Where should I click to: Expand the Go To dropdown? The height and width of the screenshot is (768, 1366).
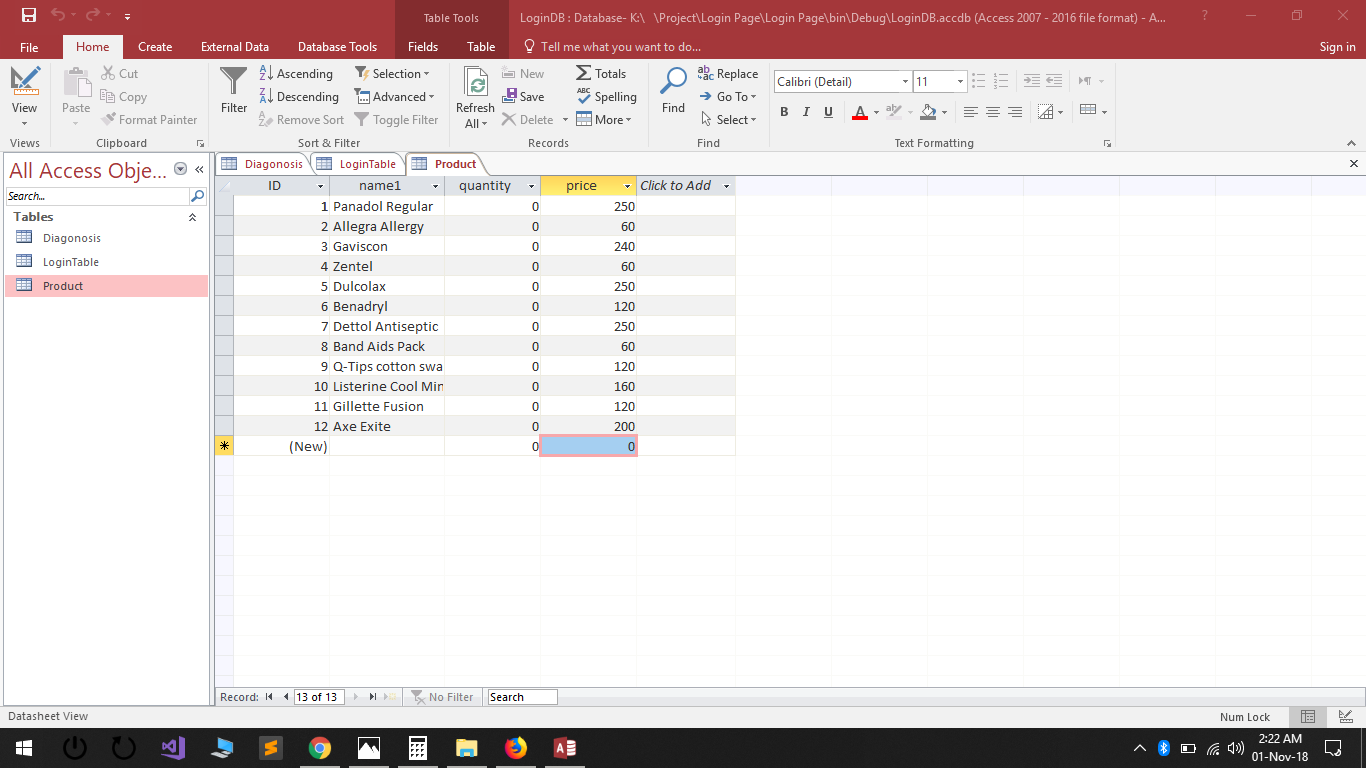pyautogui.click(x=728, y=97)
